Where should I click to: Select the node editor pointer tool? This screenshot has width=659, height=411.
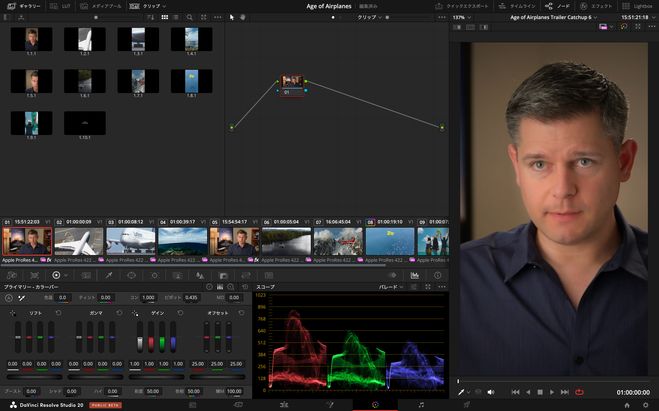(x=231, y=17)
